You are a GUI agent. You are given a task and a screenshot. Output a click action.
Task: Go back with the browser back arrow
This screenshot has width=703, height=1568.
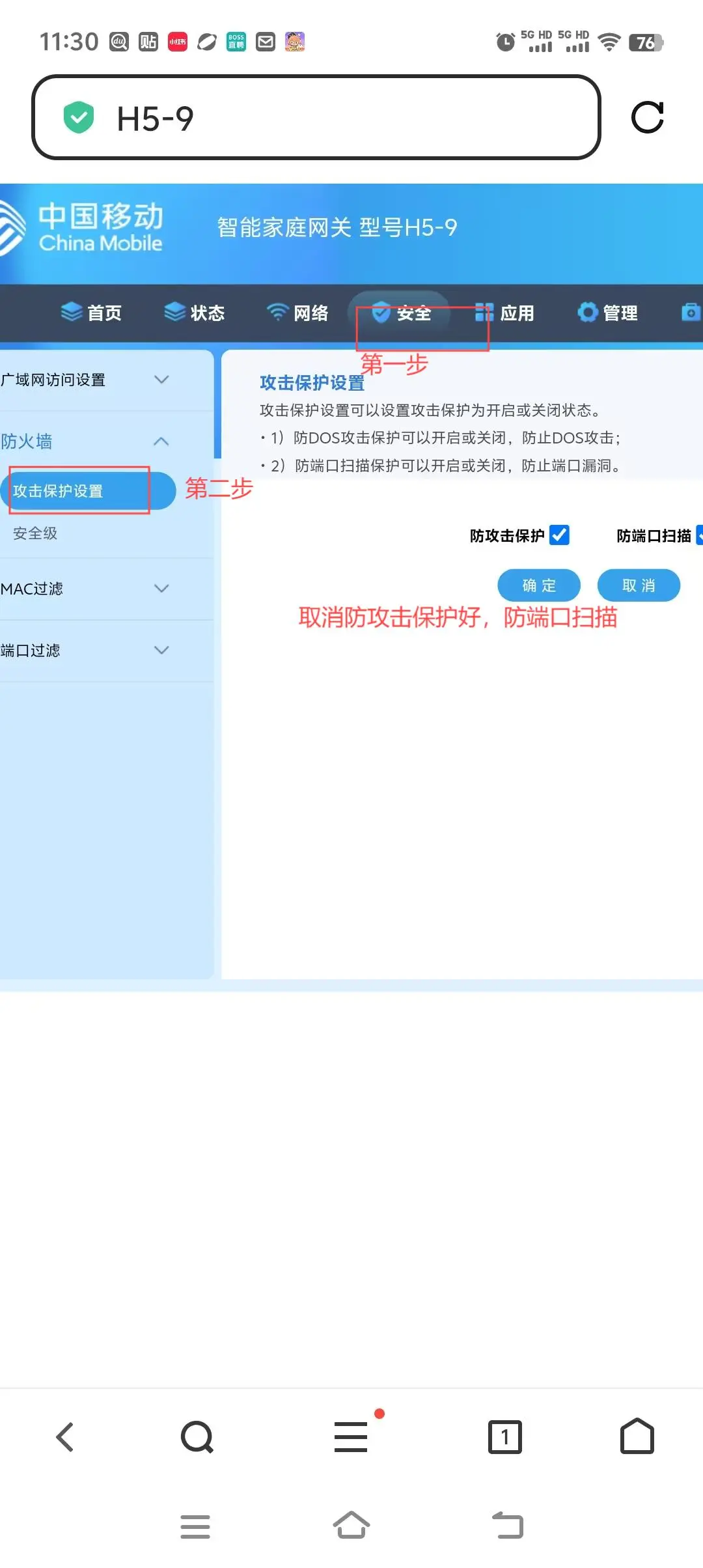coord(65,1436)
